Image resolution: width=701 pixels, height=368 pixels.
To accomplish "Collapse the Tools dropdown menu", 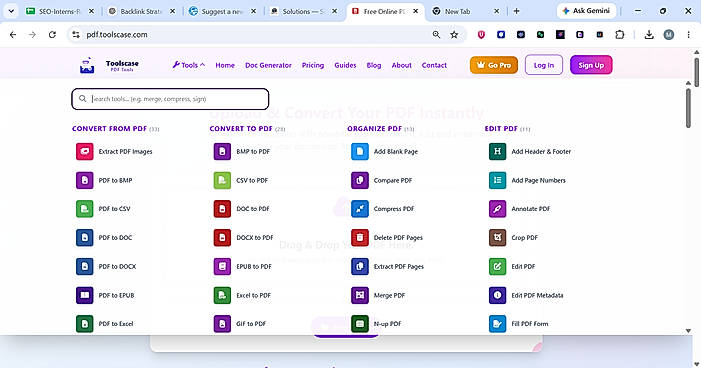I will coord(189,65).
